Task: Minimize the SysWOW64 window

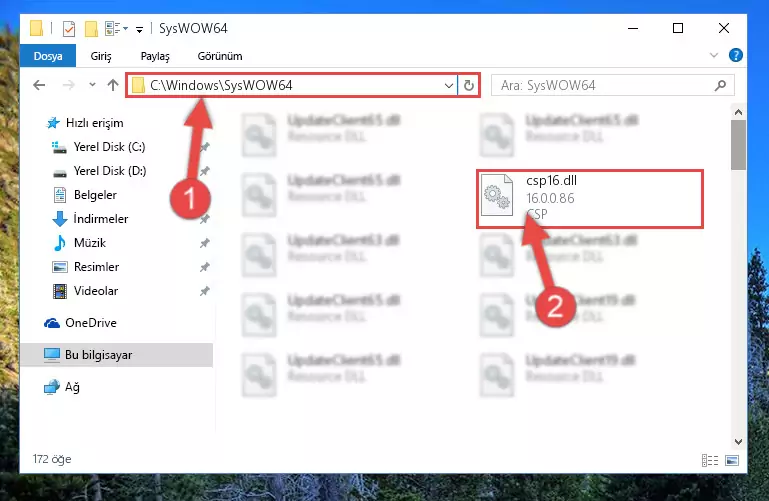Action: [633, 28]
